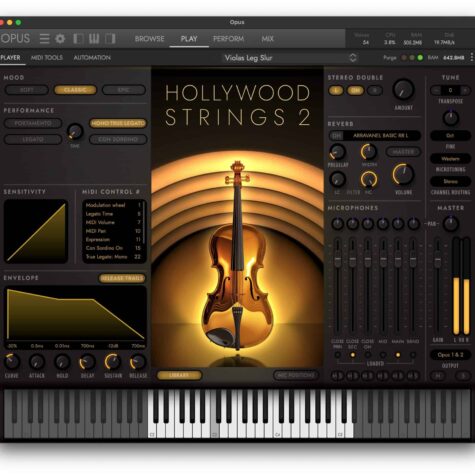Toggle the Stereo Double ON button
The image size is (475, 475).
point(355,90)
